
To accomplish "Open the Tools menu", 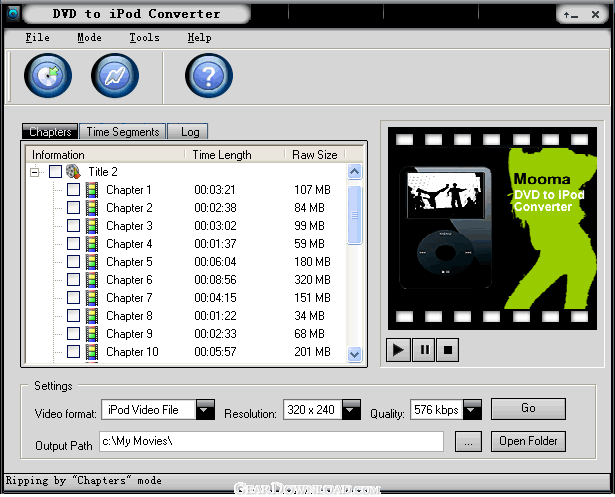I will pyautogui.click(x=144, y=38).
